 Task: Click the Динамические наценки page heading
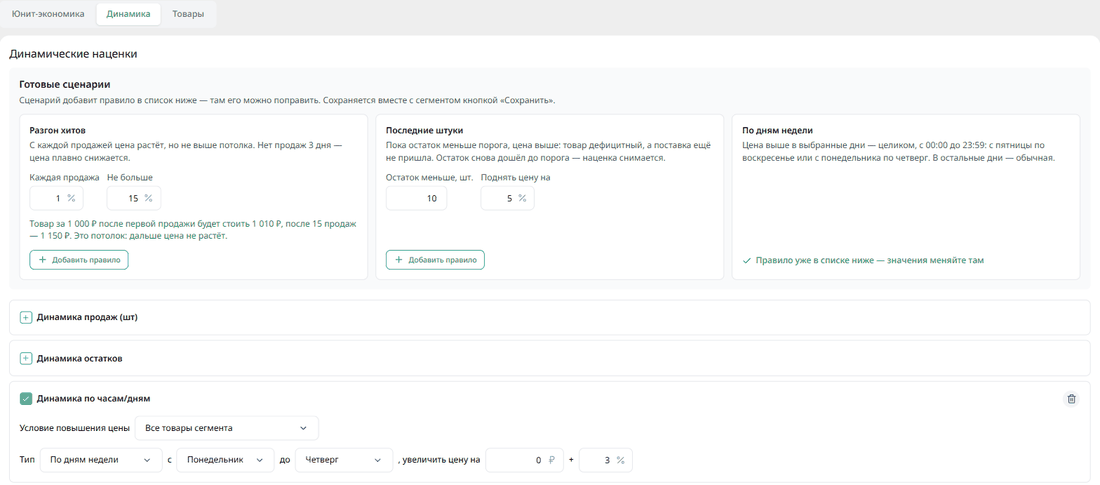[72, 53]
